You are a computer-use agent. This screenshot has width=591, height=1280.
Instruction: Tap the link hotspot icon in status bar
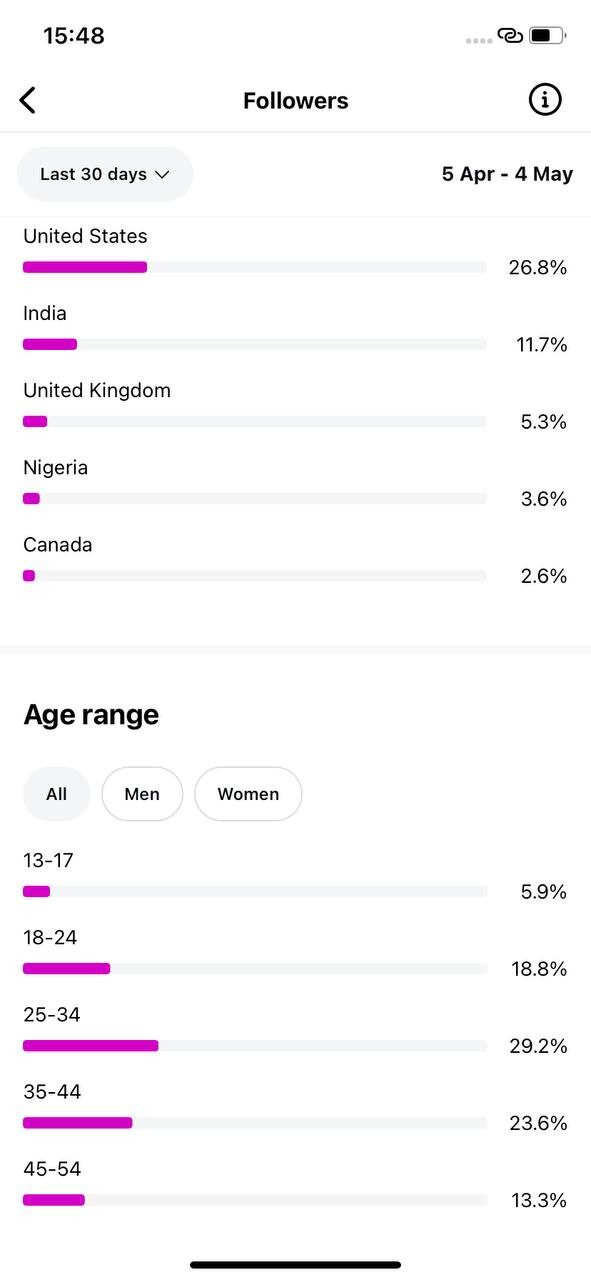510,36
